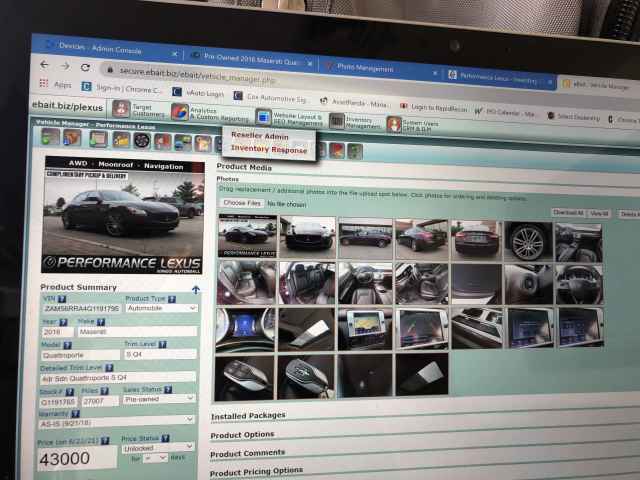
Task: Open the large Performance Lexus main vehicle photo
Action: (x=123, y=215)
